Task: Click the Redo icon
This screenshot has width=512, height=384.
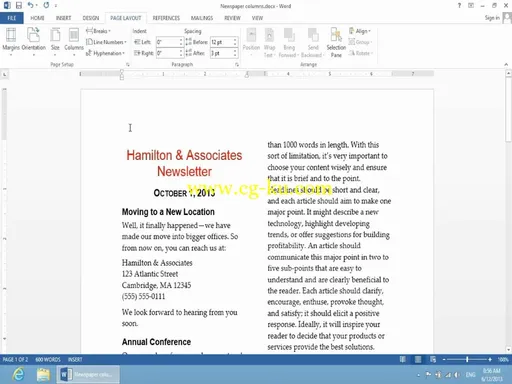Action: [46, 5]
